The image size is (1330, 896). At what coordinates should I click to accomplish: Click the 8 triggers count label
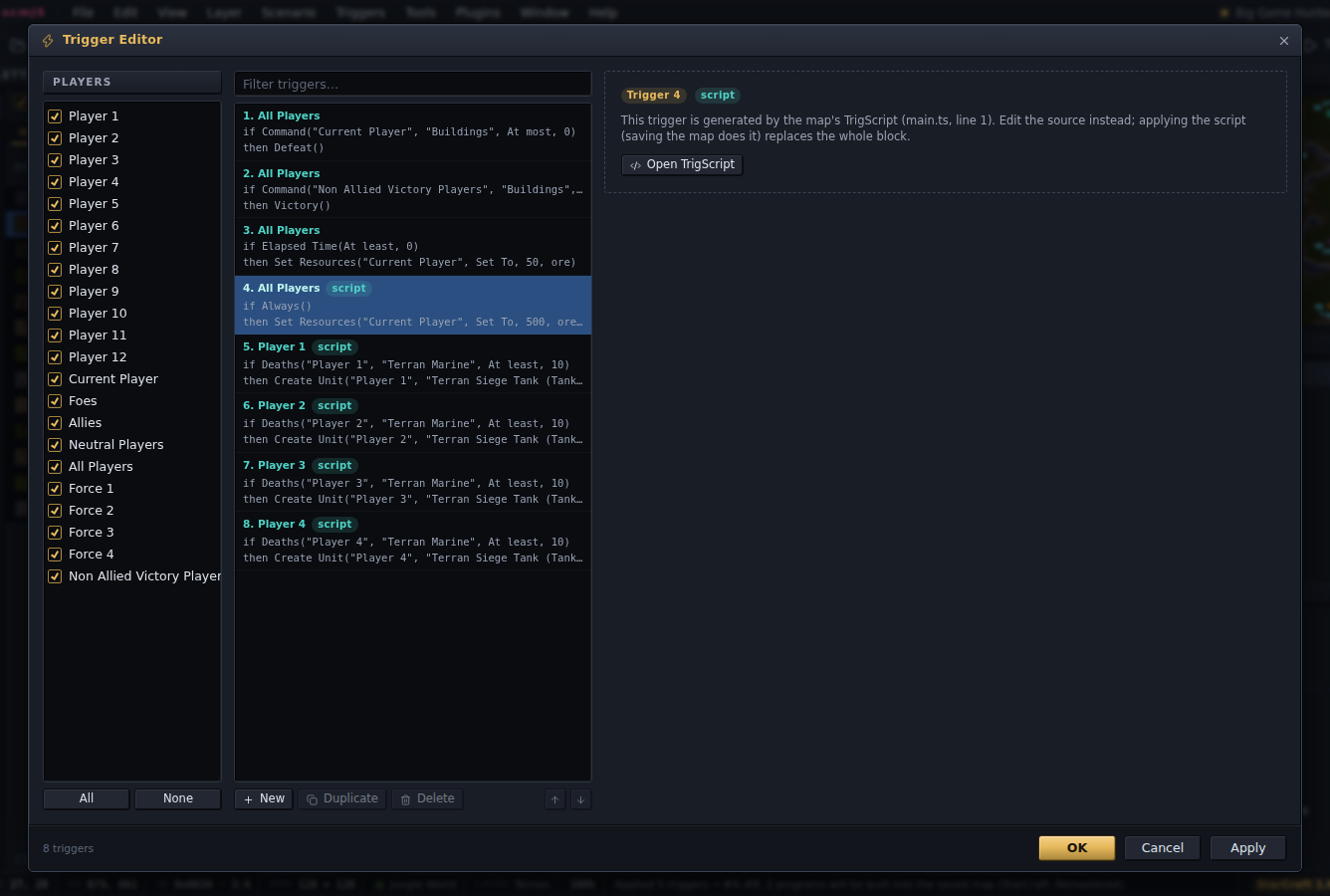click(x=68, y=848)
